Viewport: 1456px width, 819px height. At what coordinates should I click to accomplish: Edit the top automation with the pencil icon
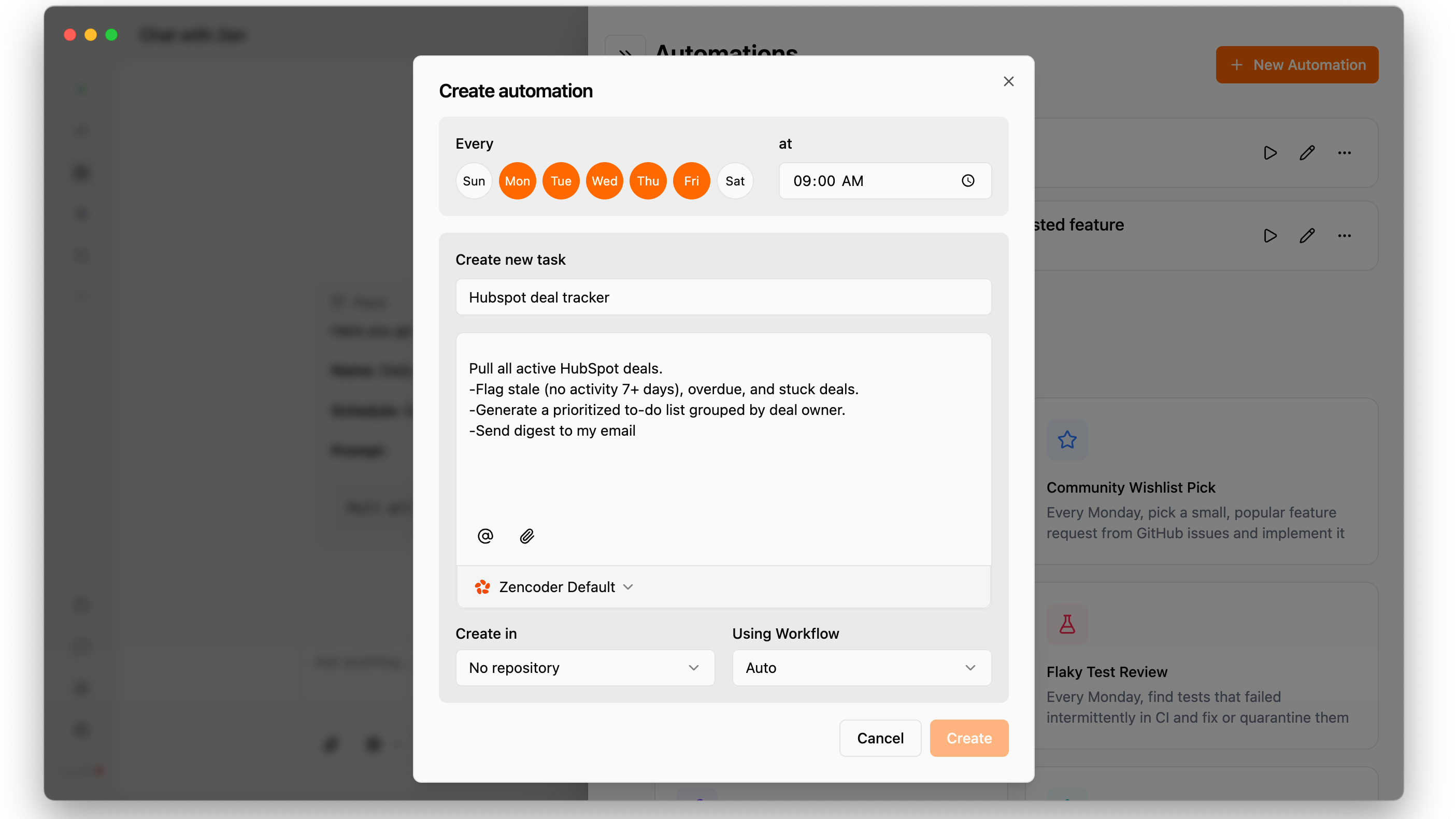1307,153
